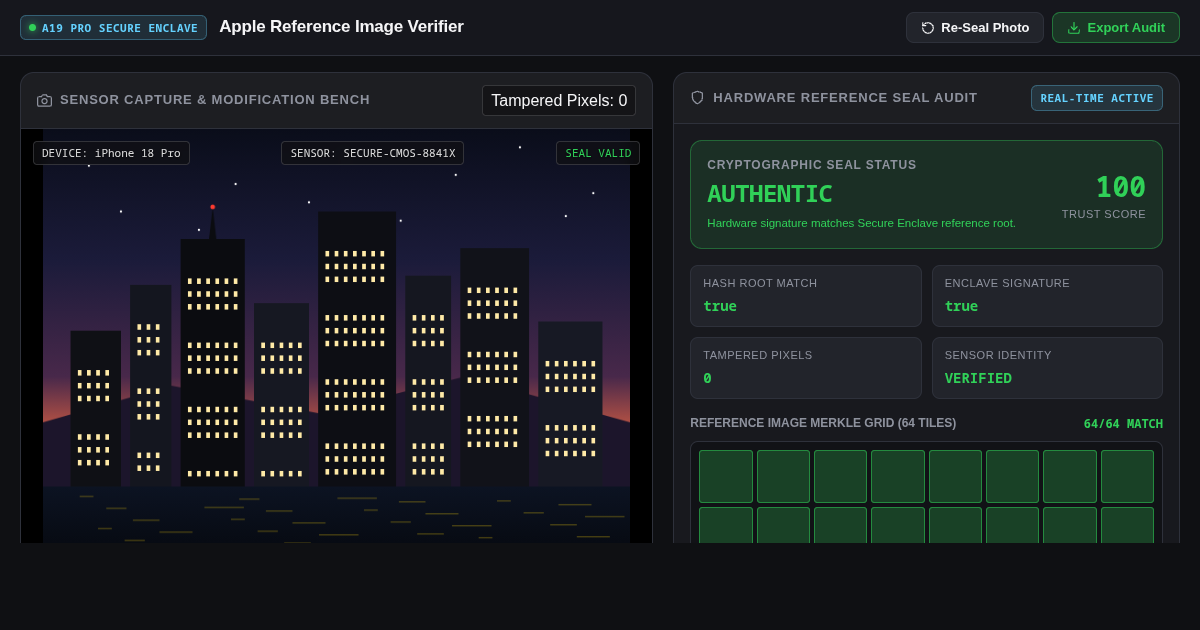Click the shield icon beside Hardware Reference Seal Audit
1200x630 pixels.
(x=697, y=98)
